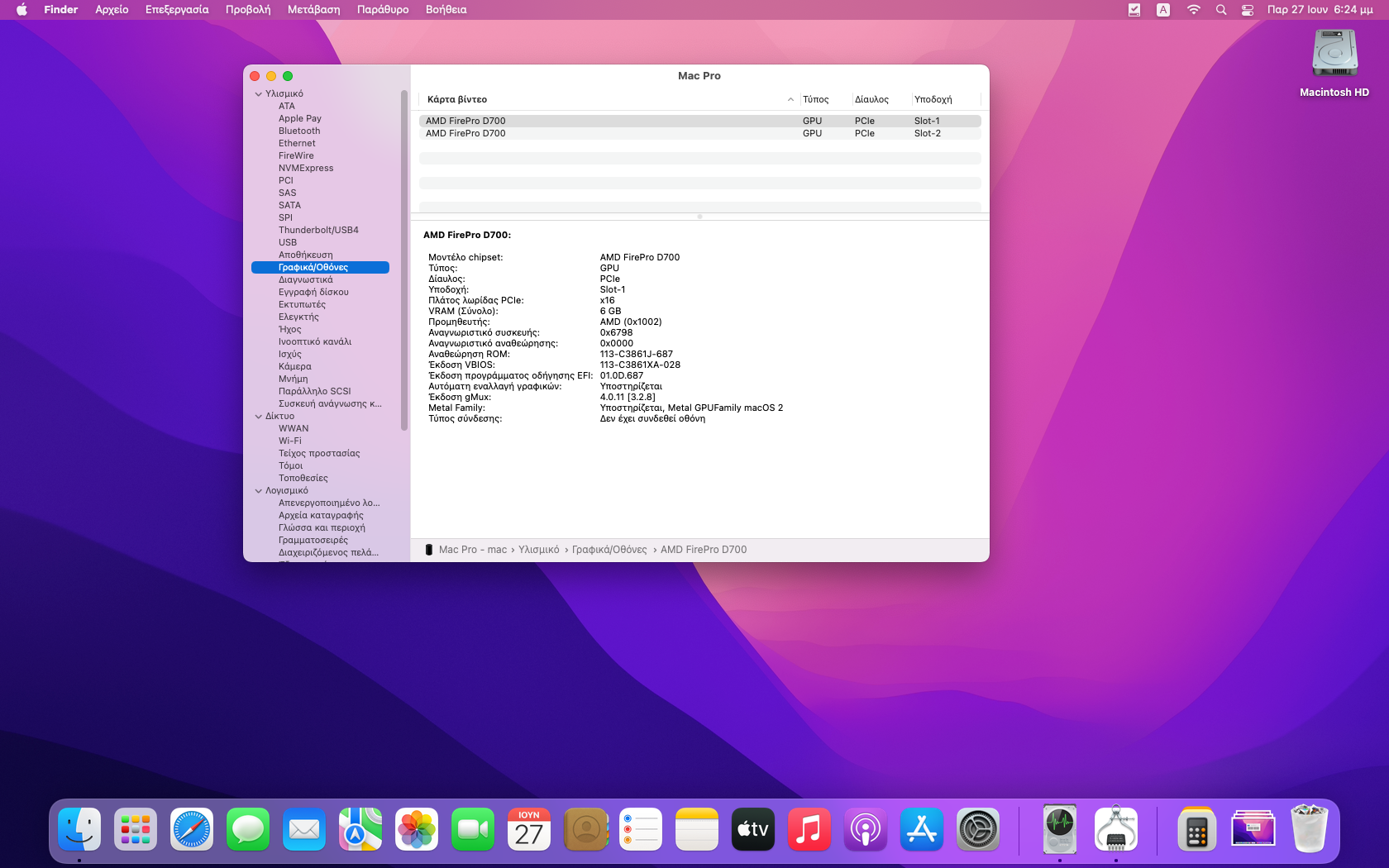Open Reminders app in the Dock
This screenshot has height=868, width=1389.
coord(641,829)
